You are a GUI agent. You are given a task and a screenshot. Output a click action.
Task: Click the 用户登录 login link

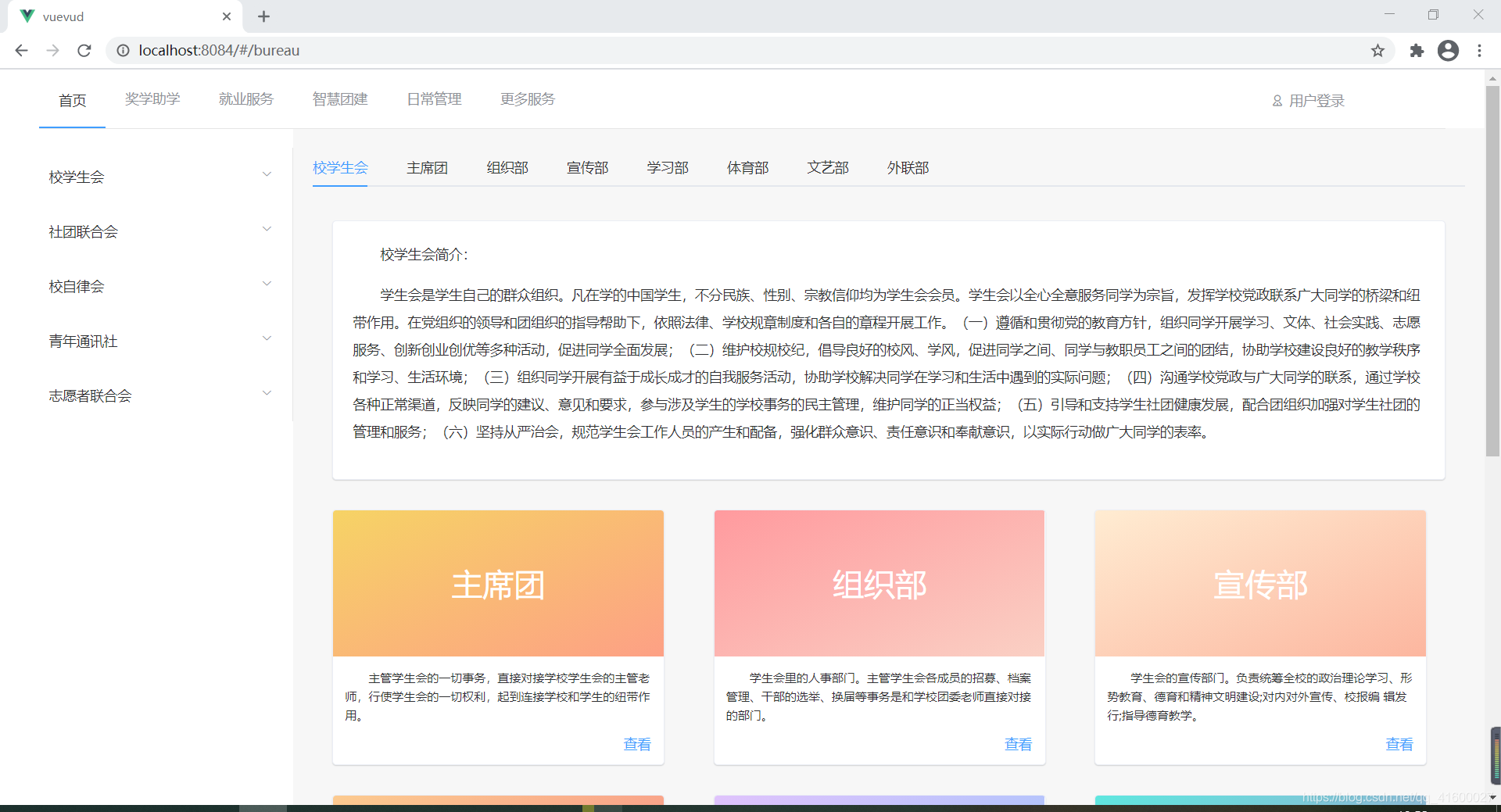pyautogui.click(x=1317, y=101)
